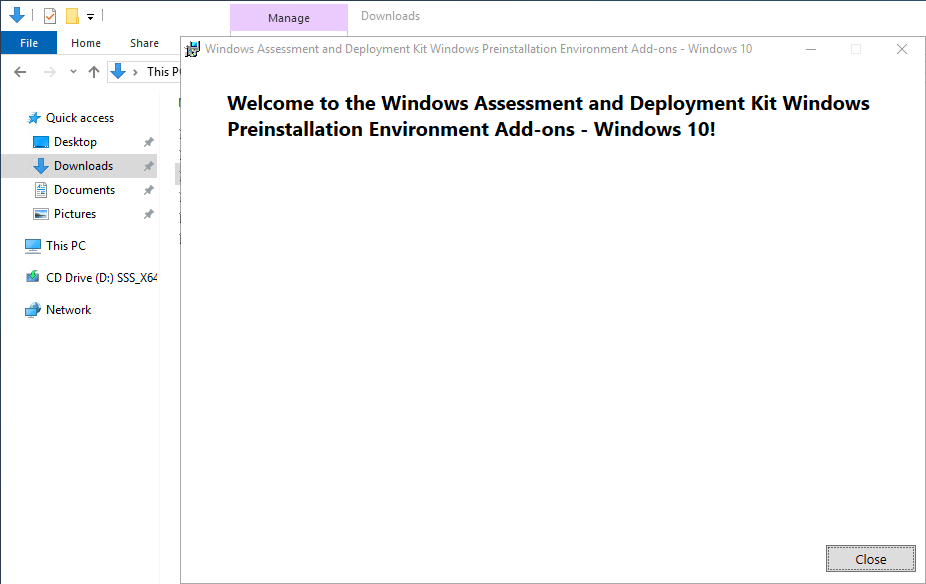Click the installer icon in the dialog title bar
The height and width of the screenshot is (584, 926).
click(x=193, y=49)
